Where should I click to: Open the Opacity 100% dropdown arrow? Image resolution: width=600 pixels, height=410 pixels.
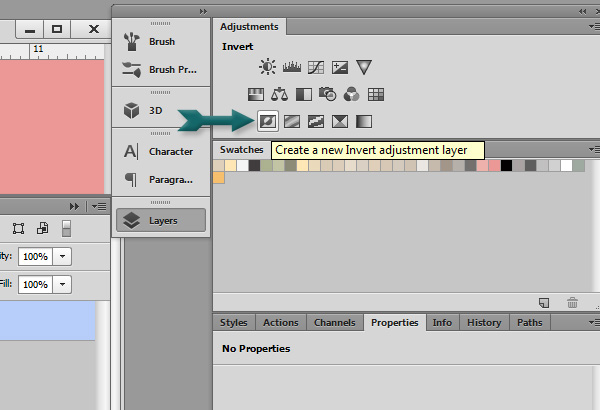point(62,256)
